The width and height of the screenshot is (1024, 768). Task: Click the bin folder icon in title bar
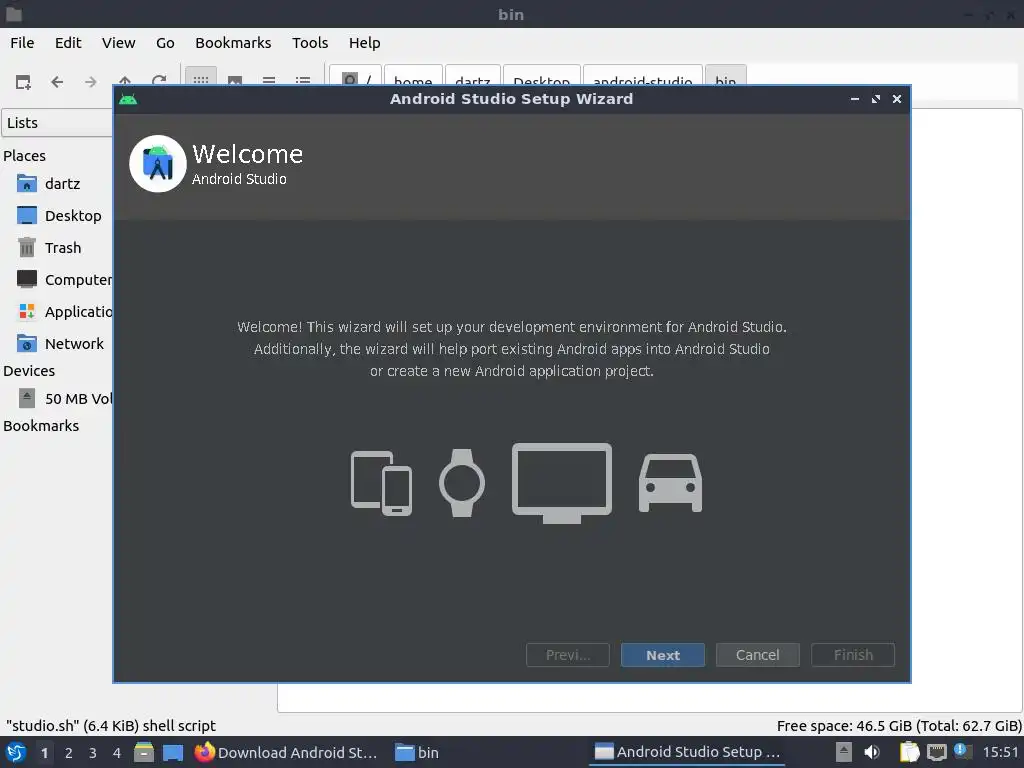tap(14, 14)
